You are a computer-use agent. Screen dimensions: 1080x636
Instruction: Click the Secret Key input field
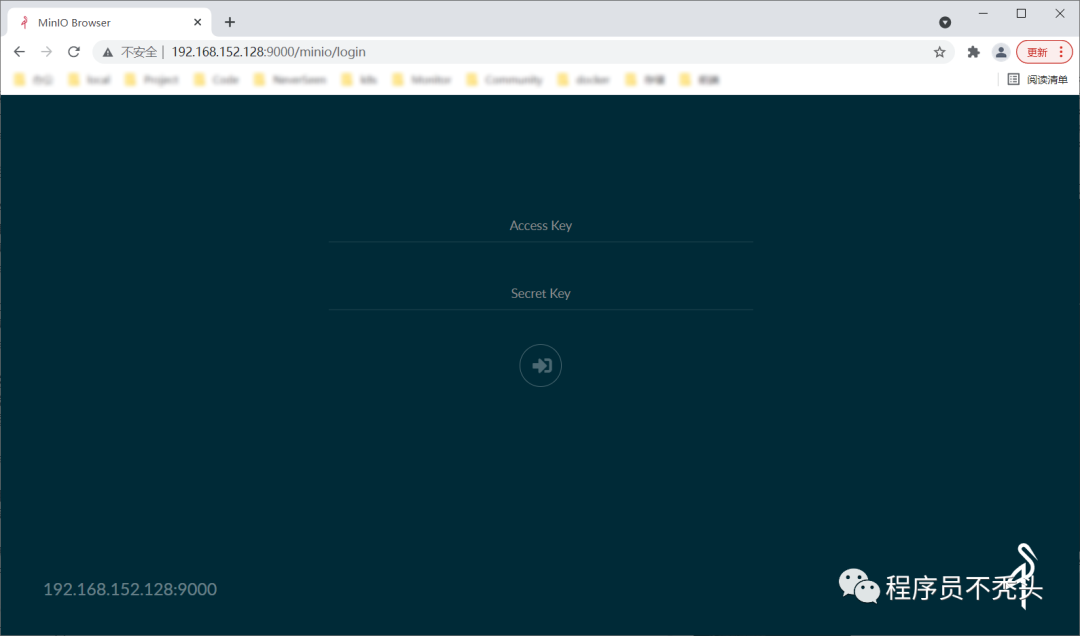(x=541, y=294)
